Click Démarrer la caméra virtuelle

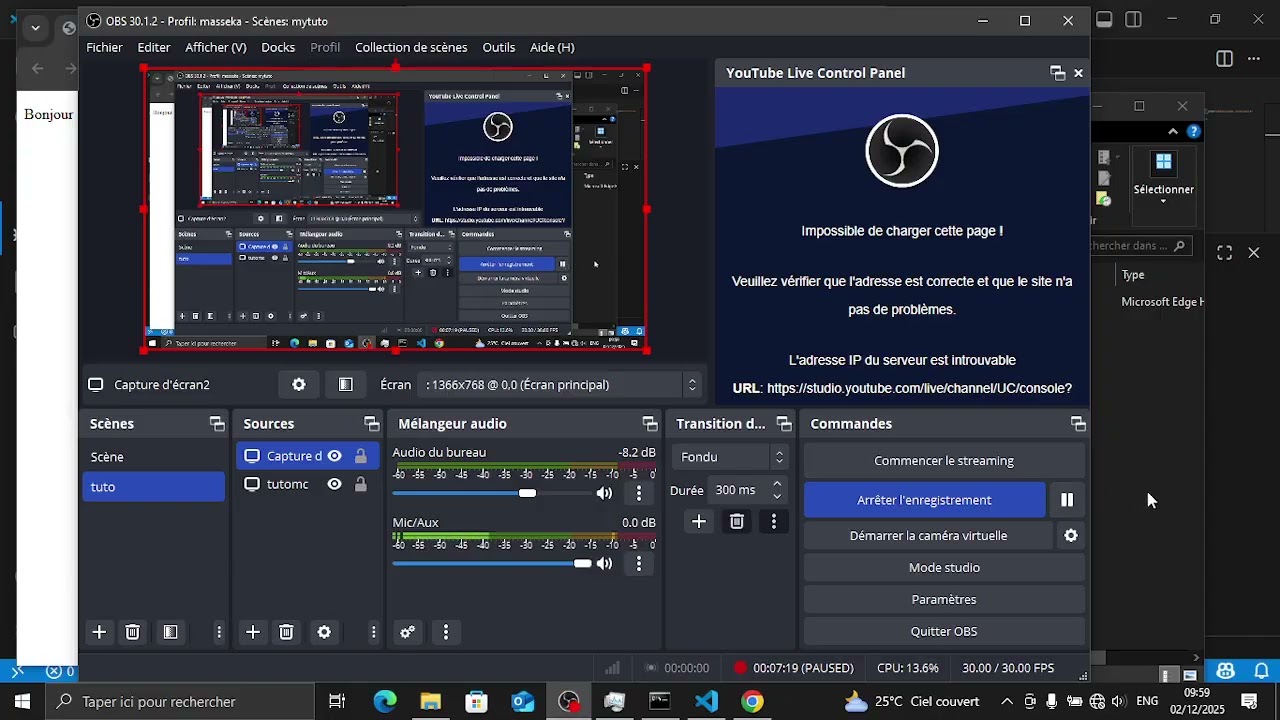click(x=928, y=536)
